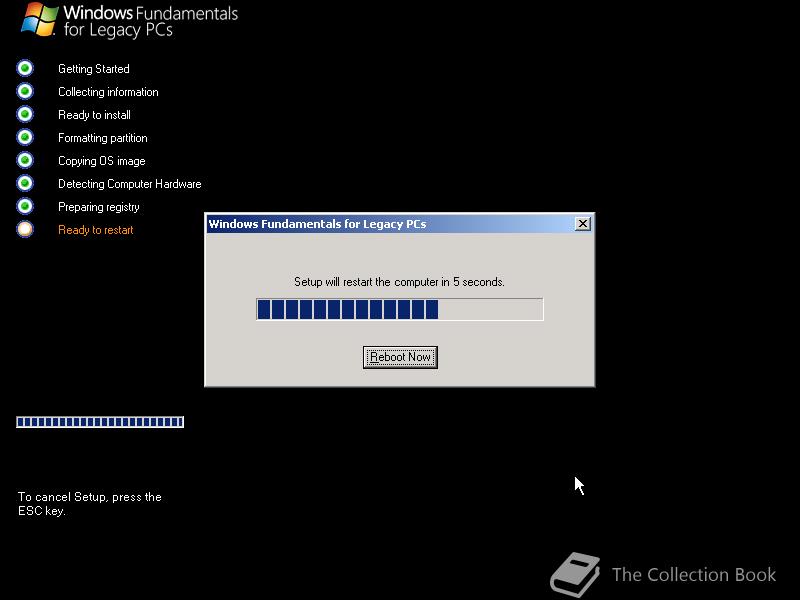Viewport: 800px width, 600px height.
Task: Click the Reboot Now button
Action: pos(400,357)
